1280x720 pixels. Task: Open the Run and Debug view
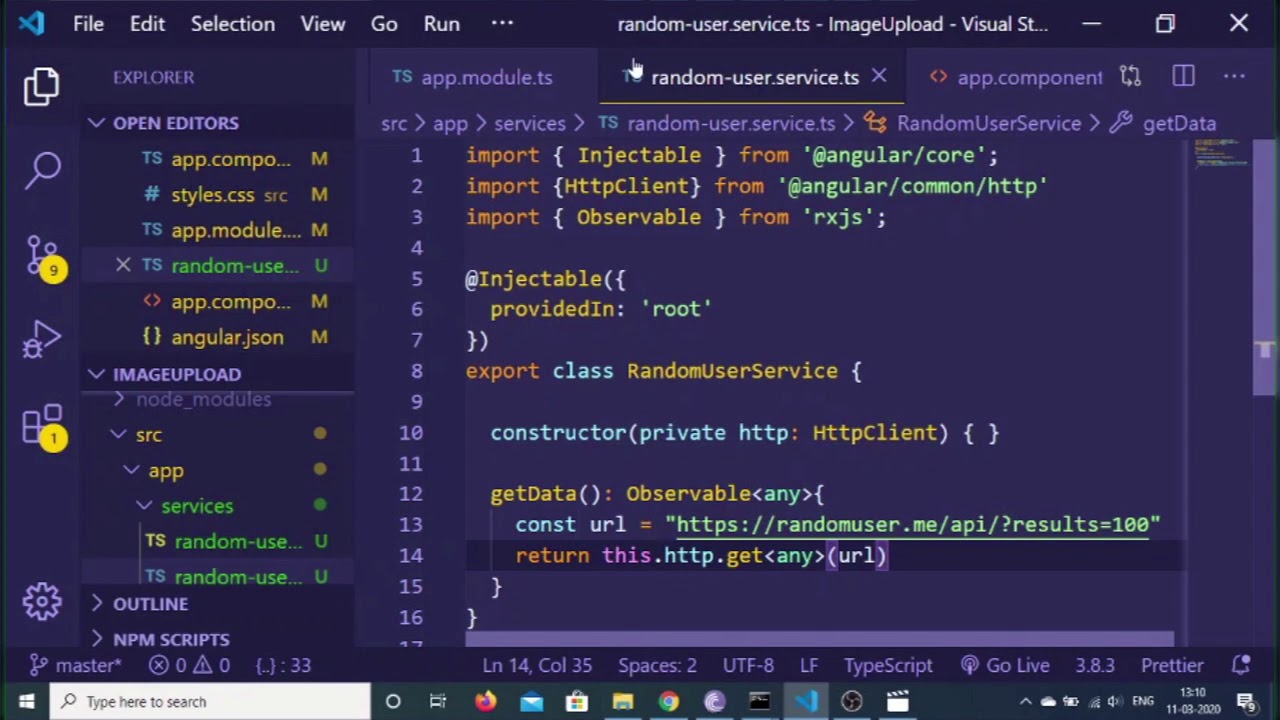(42, 340)
